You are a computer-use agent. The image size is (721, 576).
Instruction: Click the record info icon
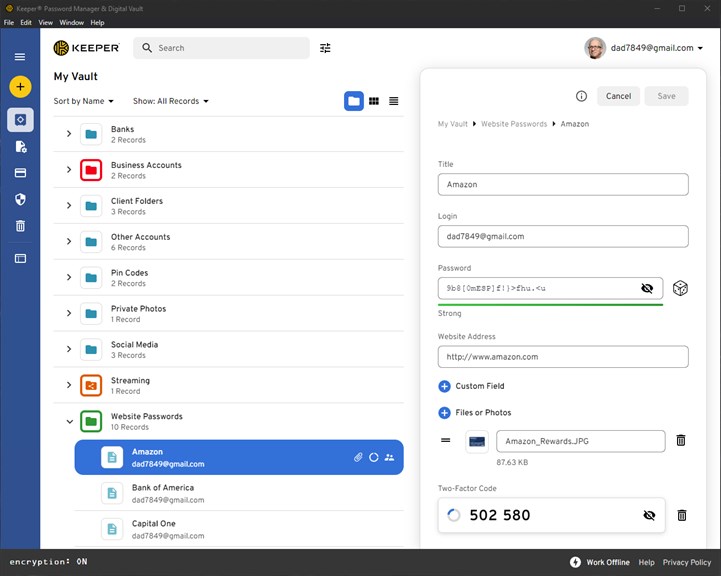click(581, 96)
